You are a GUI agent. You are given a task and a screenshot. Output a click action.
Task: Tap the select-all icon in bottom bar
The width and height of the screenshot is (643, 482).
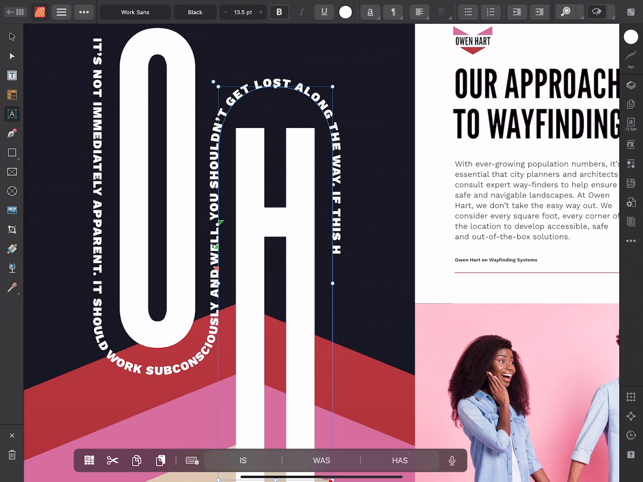point(89,460)
